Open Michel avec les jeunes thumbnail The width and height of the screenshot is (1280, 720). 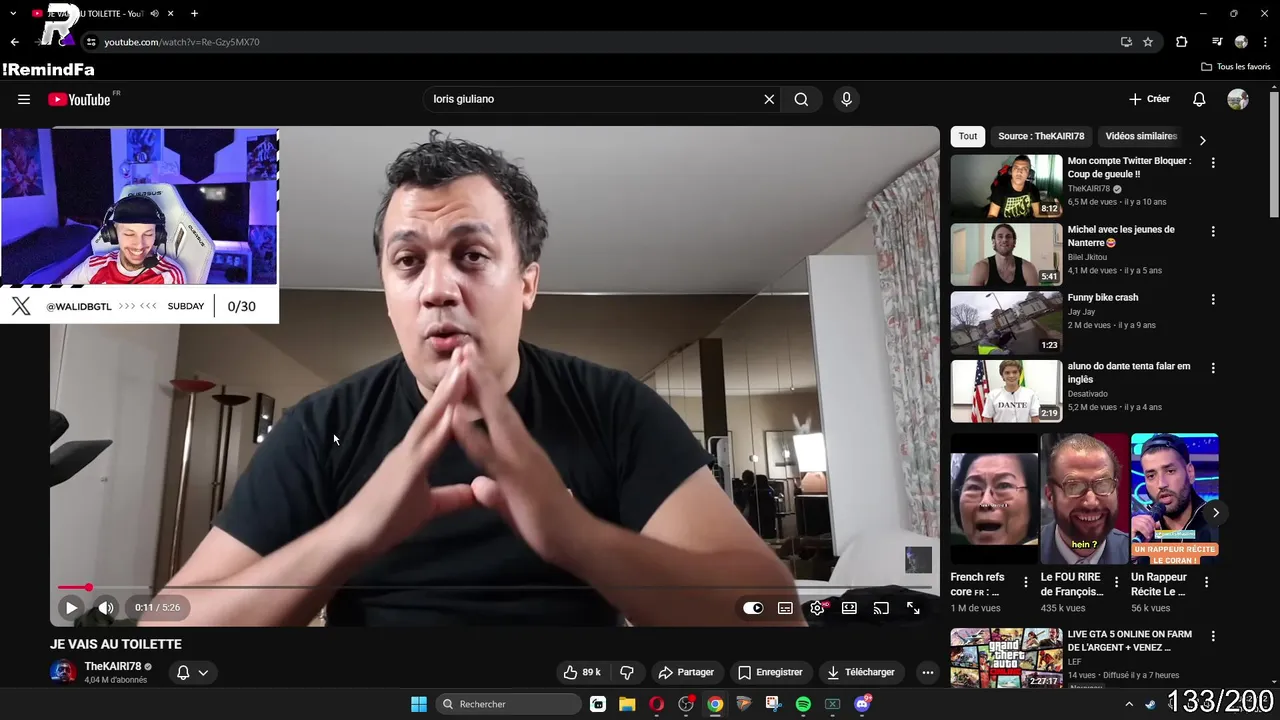(x=1006, y=254)
